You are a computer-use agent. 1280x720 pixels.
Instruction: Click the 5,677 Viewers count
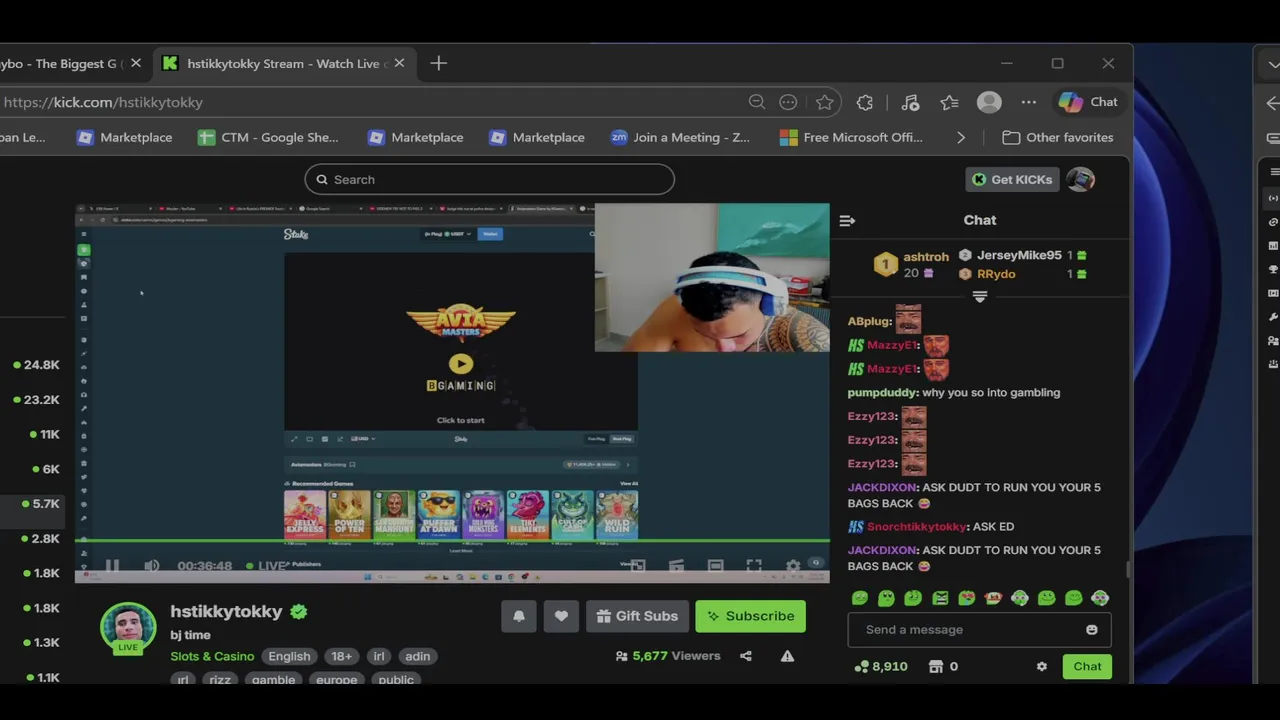coord(668,656)
